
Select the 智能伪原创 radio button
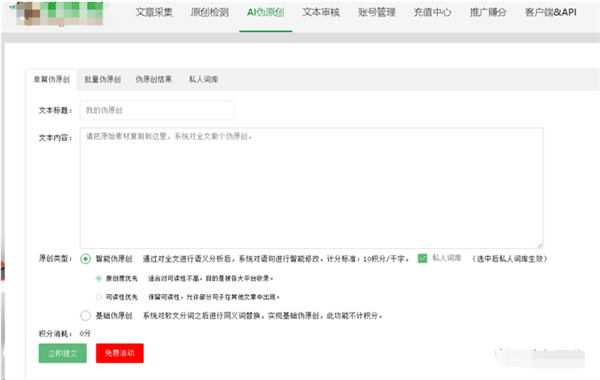pos(85,259)
